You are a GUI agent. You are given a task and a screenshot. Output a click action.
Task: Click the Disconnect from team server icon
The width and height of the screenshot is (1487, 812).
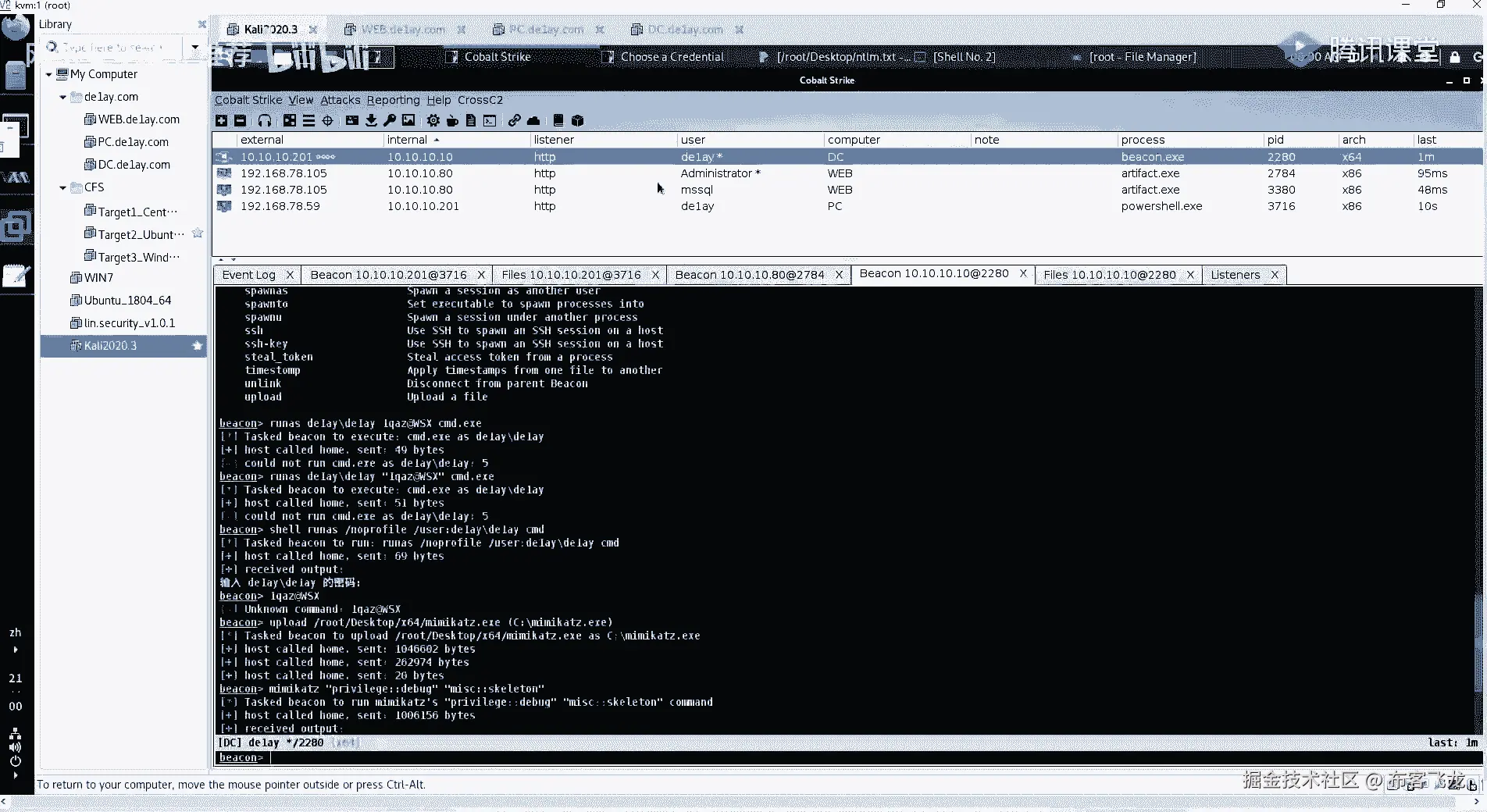click(241, 120)
